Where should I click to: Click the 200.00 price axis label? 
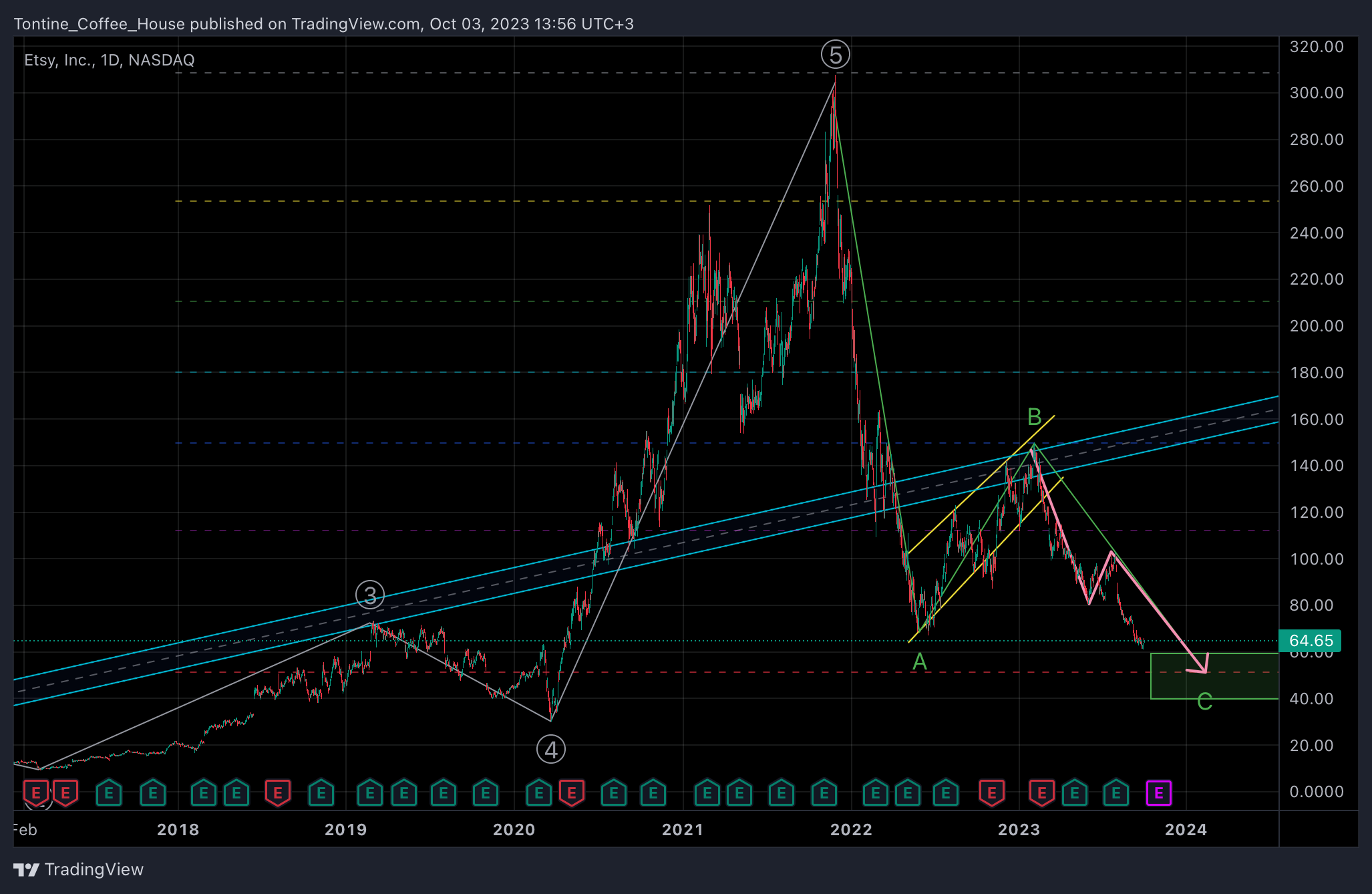coord(1317,326)
